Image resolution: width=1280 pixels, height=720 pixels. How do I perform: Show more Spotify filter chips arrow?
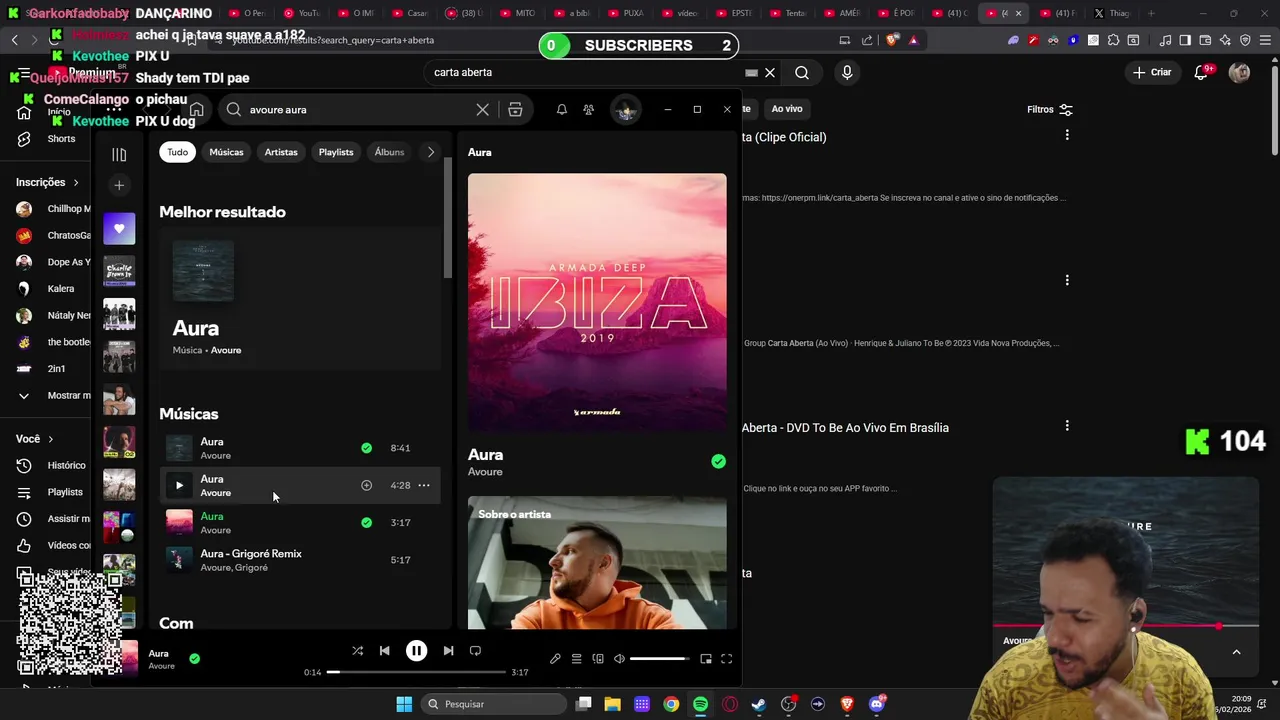click(x=431, y=152)
